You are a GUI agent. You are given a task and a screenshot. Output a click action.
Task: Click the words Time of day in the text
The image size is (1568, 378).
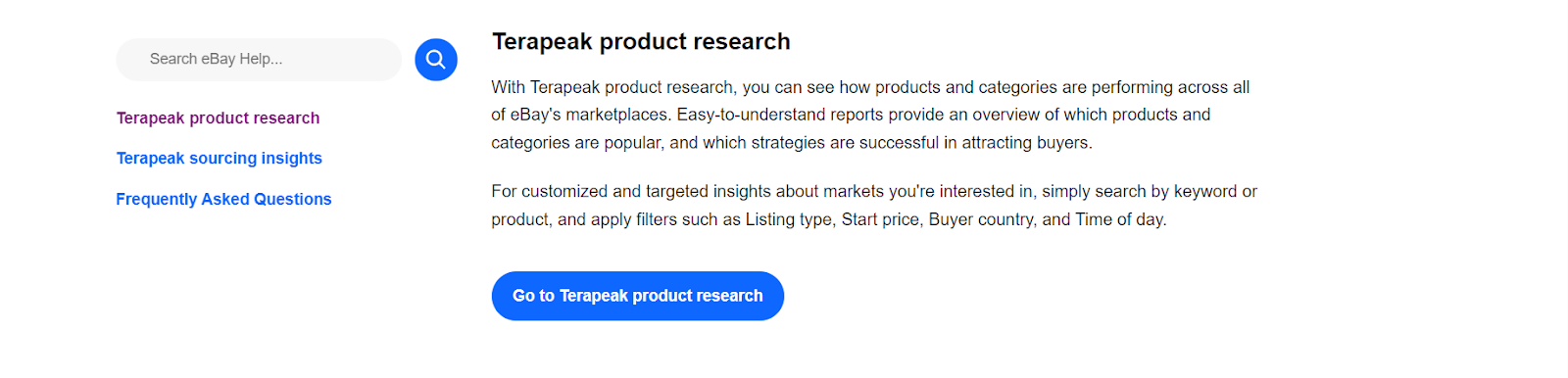[1119, 219]
